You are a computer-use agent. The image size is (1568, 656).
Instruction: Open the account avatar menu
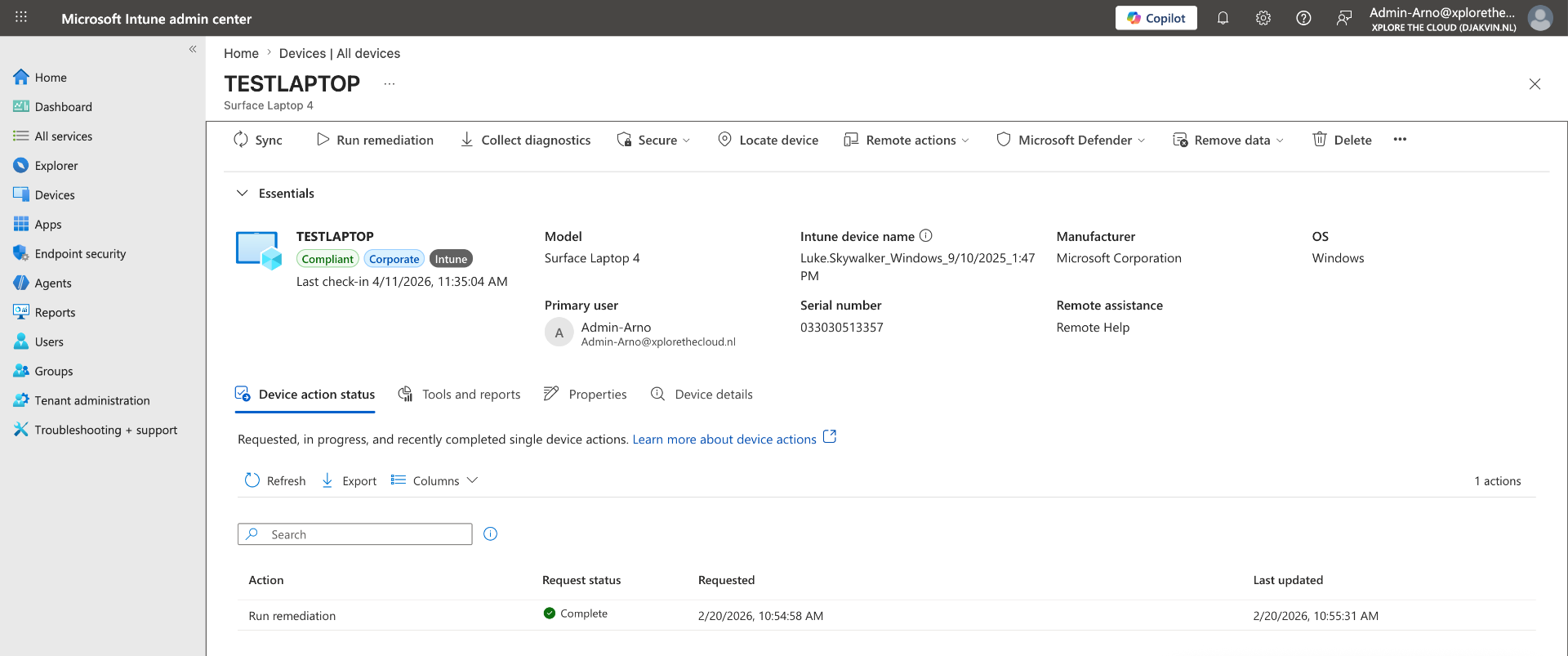point(1540,18)
